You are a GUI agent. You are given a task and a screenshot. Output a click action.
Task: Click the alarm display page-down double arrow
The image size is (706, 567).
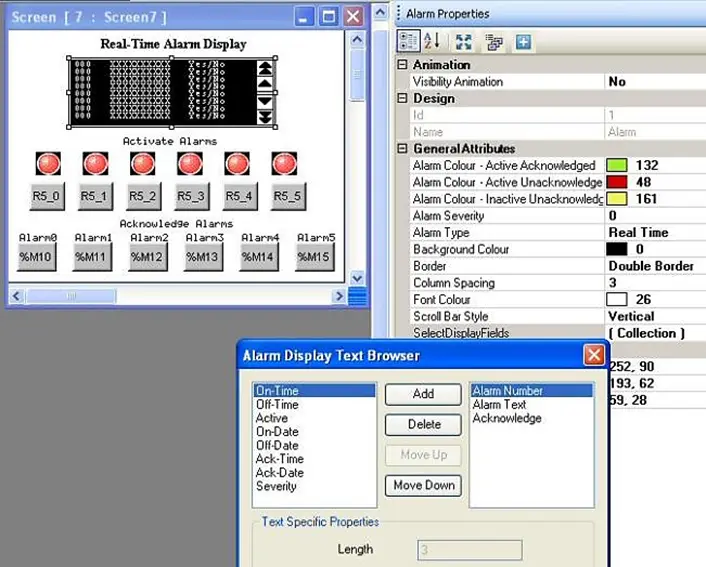coord(265,117)
